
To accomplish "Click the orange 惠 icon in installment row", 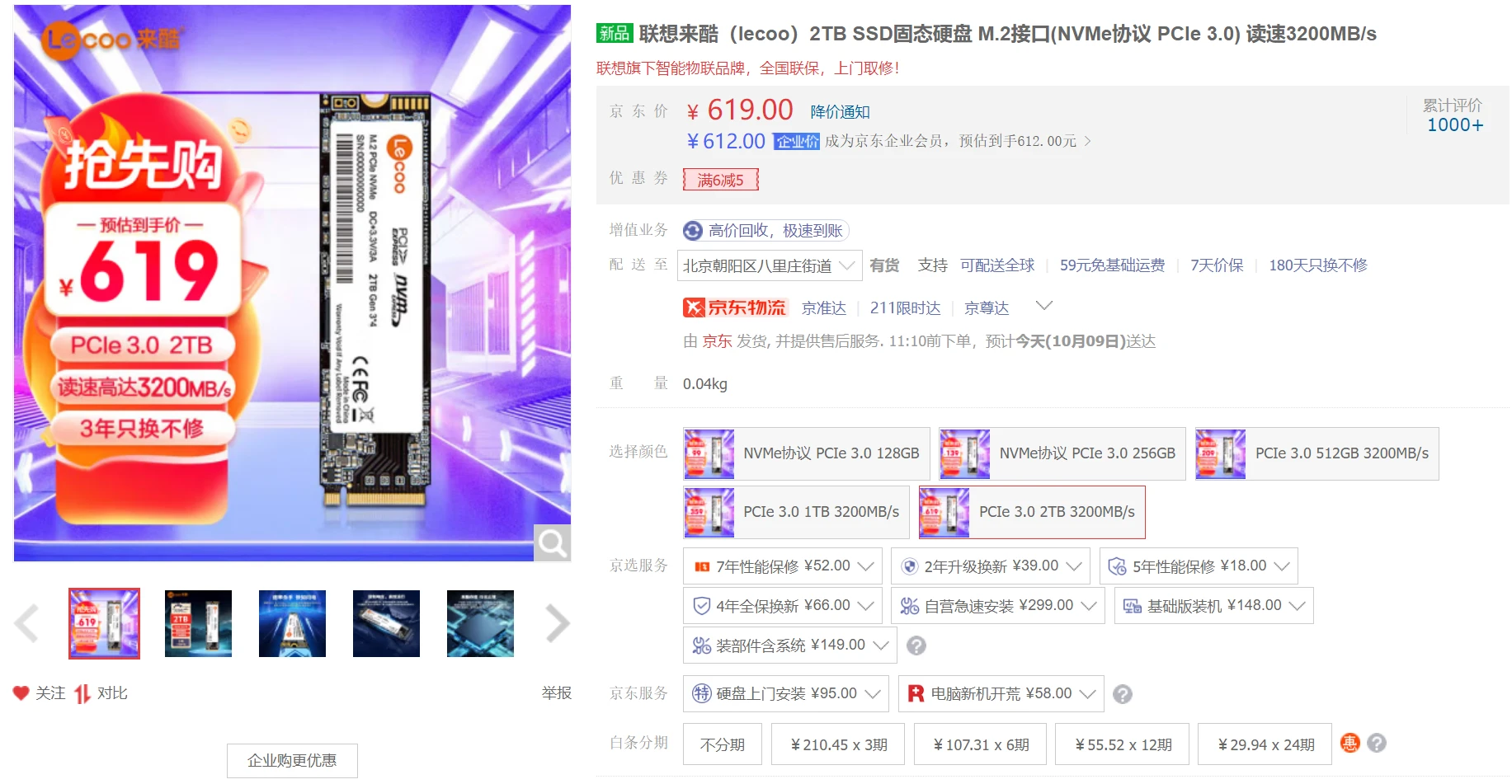I will 1349,744.
